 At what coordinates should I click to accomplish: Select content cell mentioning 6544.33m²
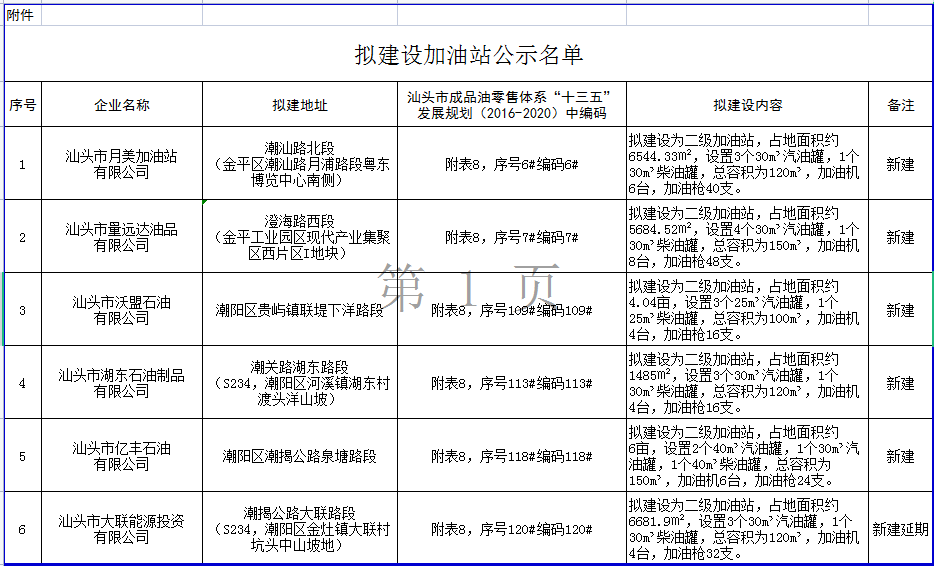point(748,164)
